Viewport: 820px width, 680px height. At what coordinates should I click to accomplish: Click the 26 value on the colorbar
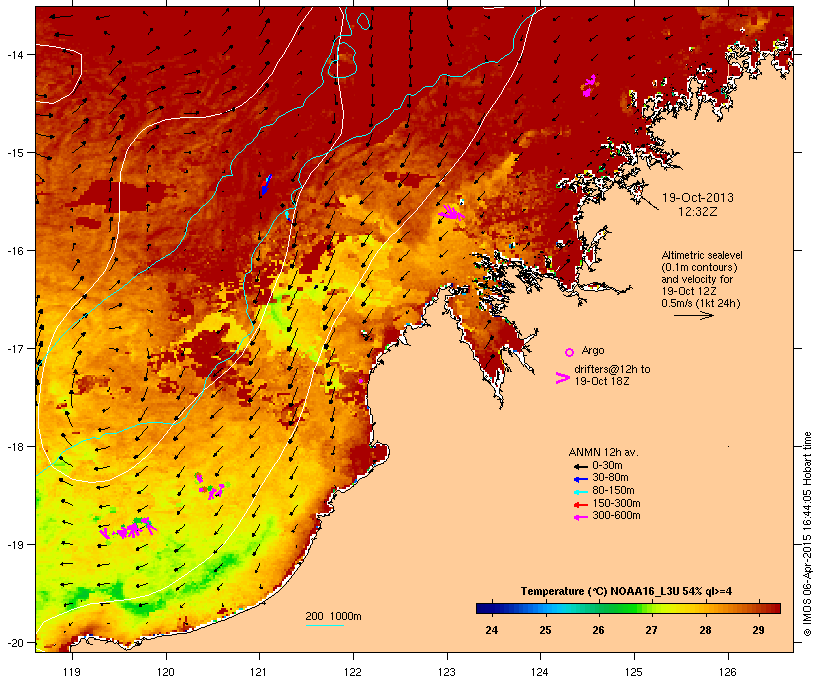coord(598,630)
